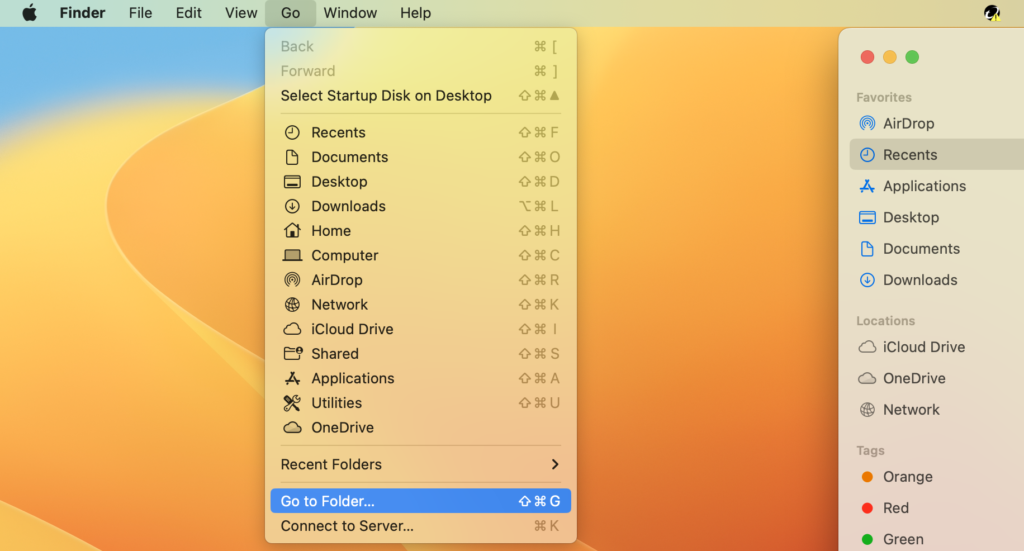The height and width of the screenshot is (551, 1024).
Task: Click the Utilities tools icon in Go menu
Action: [x=292, y=403]
